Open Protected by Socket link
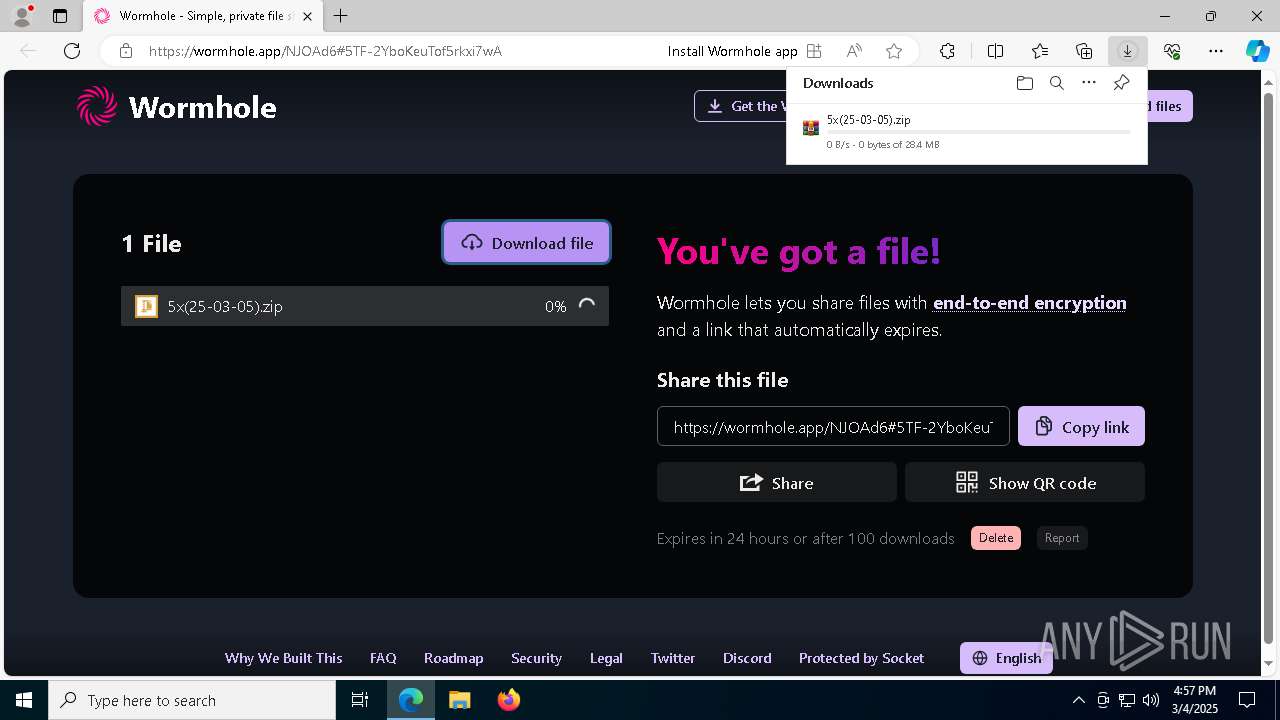The width and height of the screenshot is (1280, 720). pos(861,658)
